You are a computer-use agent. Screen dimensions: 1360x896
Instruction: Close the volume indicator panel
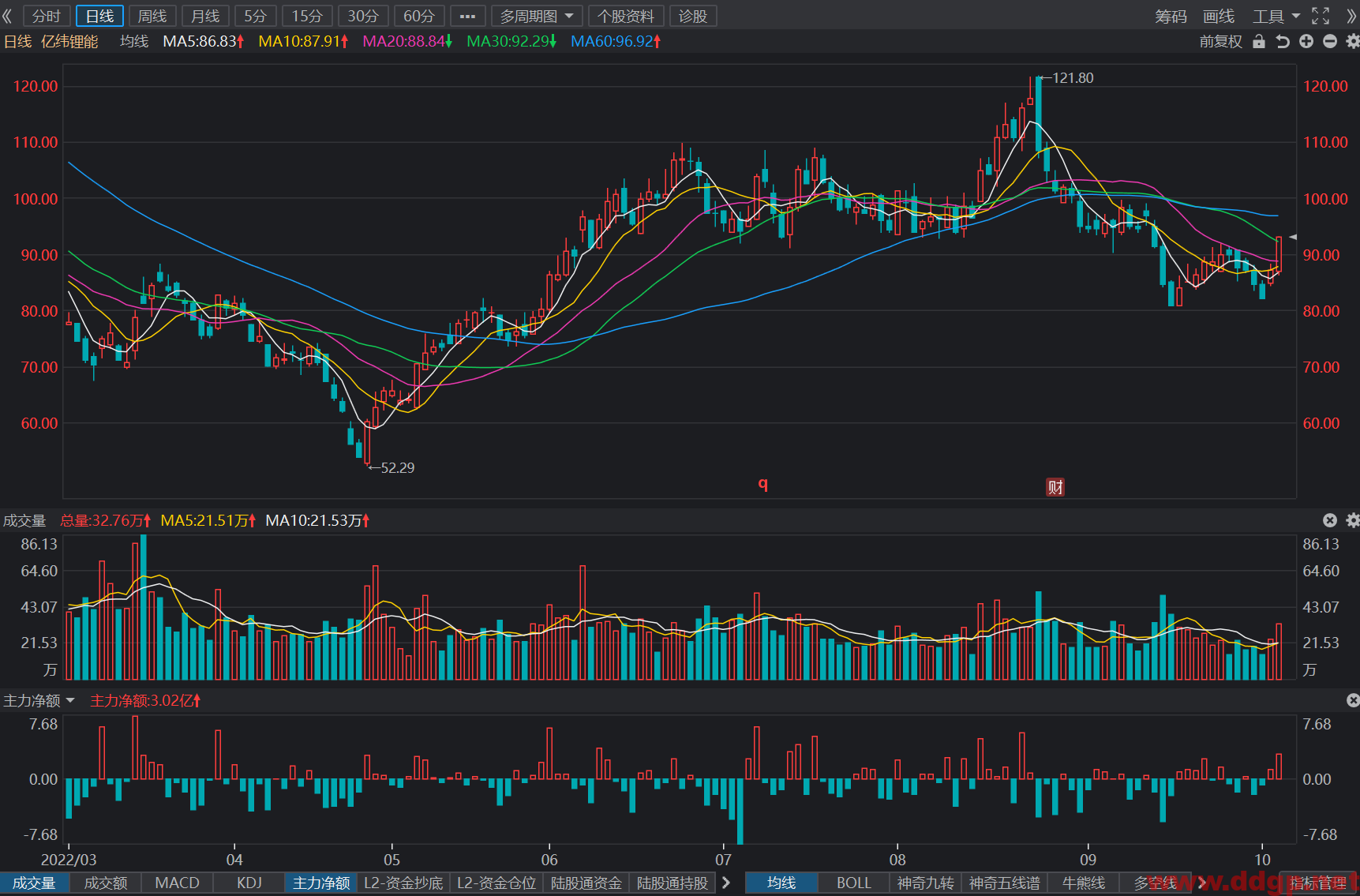point(1330,520)
